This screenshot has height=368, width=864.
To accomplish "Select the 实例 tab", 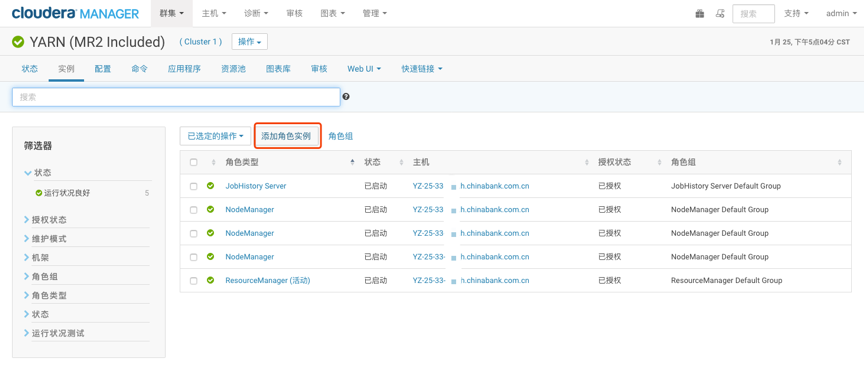I will click(66, 69).
